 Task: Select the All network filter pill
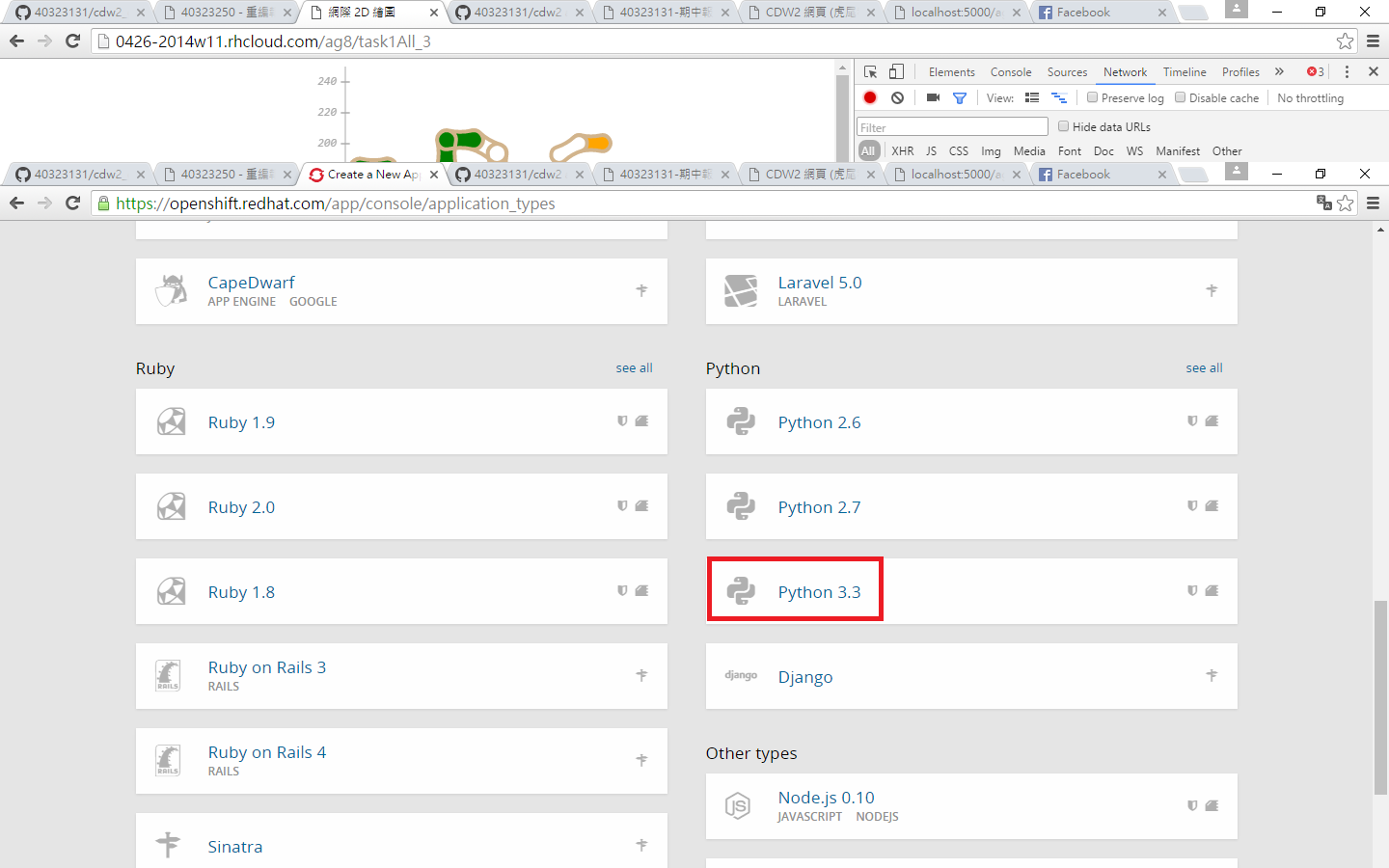click(x=868, y=151)
